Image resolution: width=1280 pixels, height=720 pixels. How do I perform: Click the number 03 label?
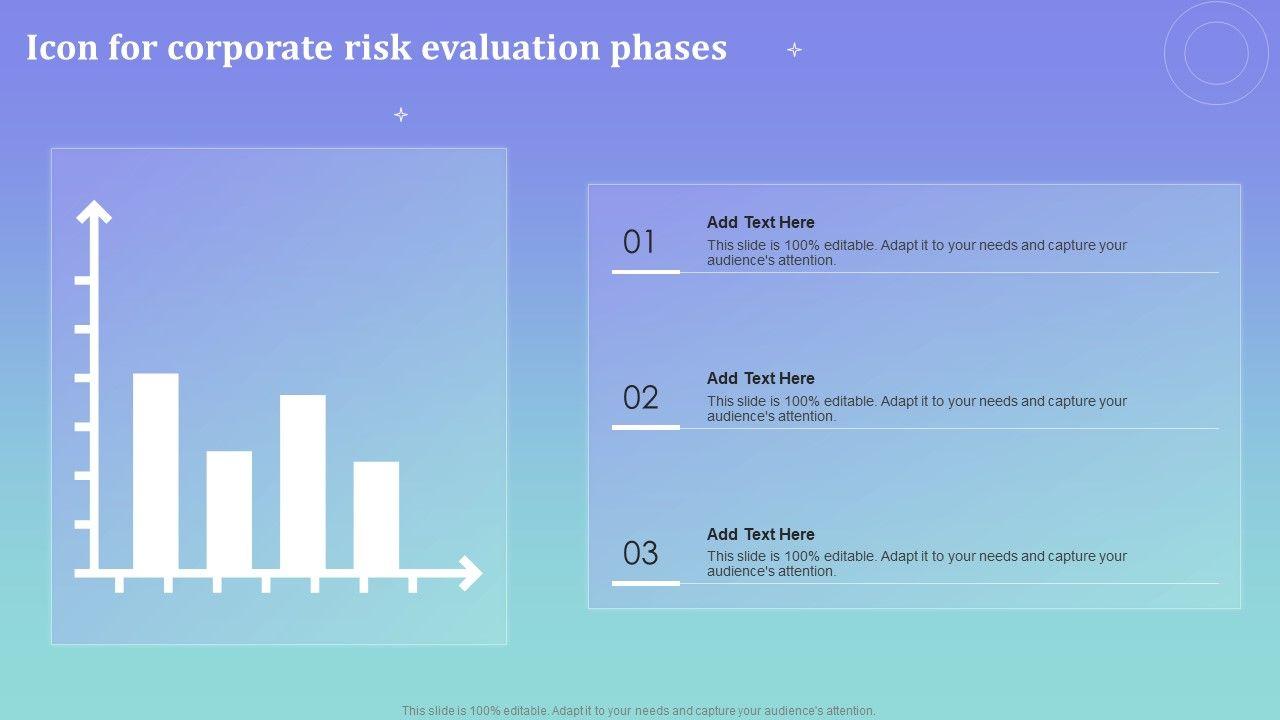(641, 553)
